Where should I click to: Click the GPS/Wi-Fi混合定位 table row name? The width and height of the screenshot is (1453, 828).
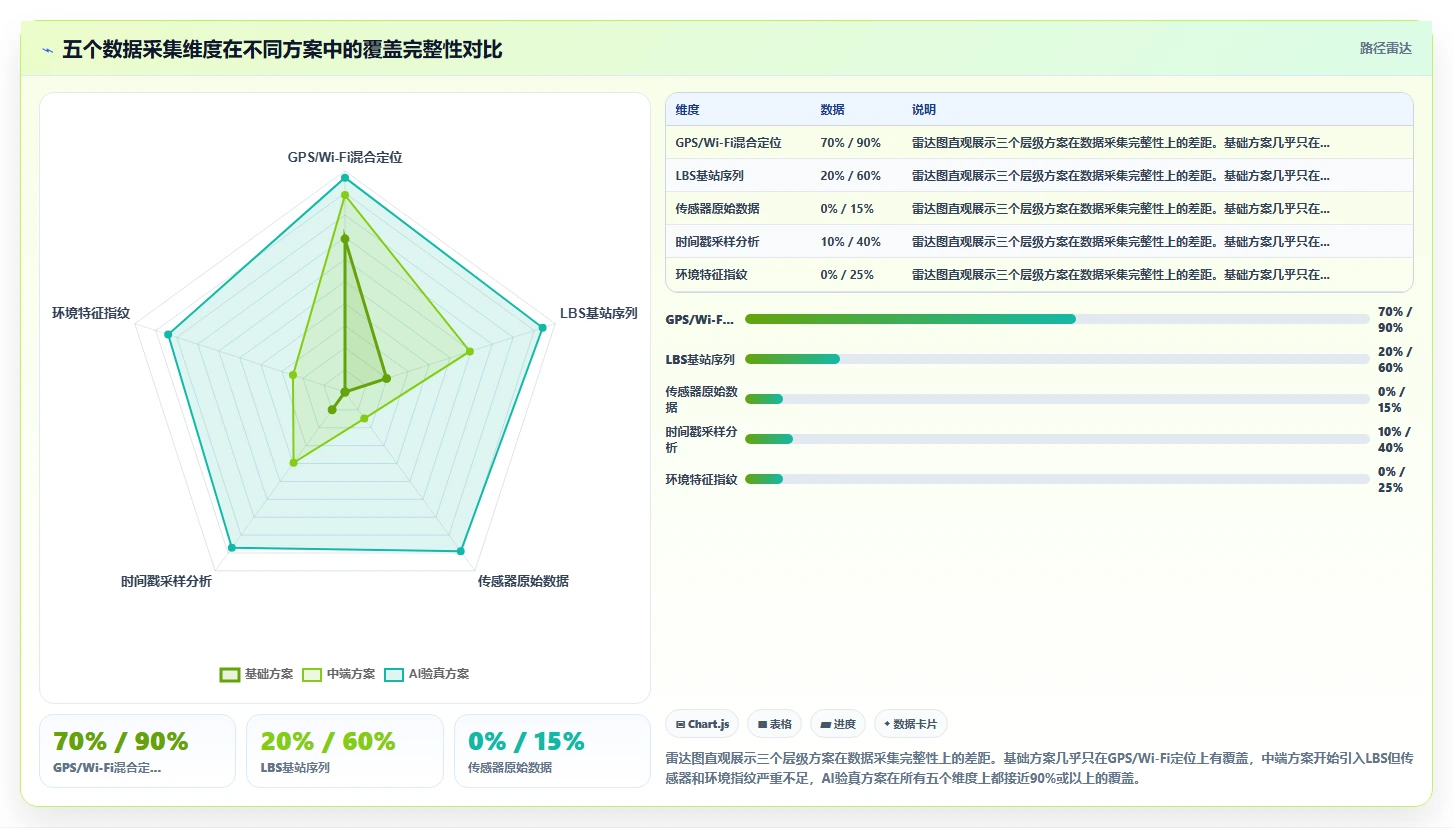click(x=728, y=143)
